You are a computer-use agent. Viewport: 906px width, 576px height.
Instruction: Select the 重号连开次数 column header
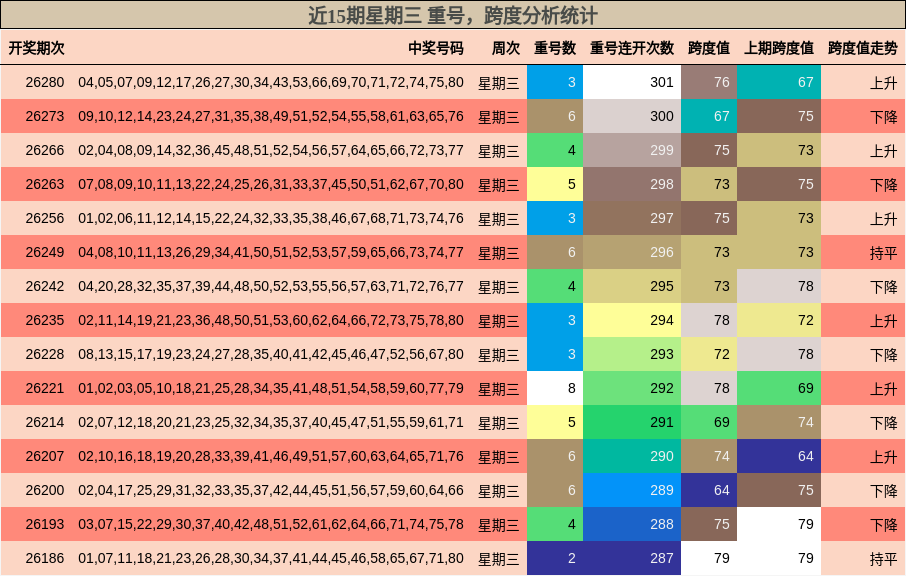tap(632, 48)
